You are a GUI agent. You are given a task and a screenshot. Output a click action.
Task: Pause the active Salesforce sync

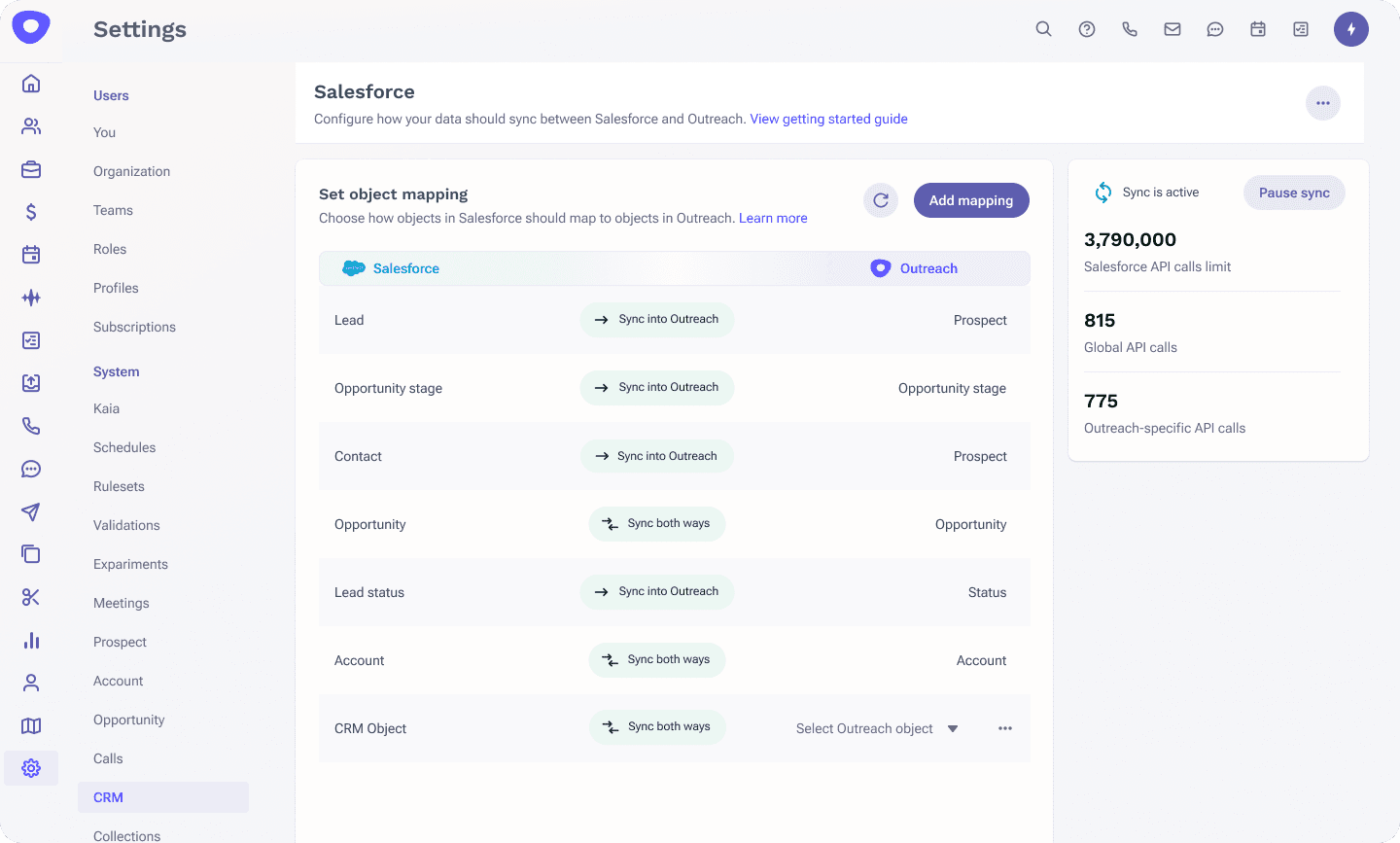click(1294, 193)
